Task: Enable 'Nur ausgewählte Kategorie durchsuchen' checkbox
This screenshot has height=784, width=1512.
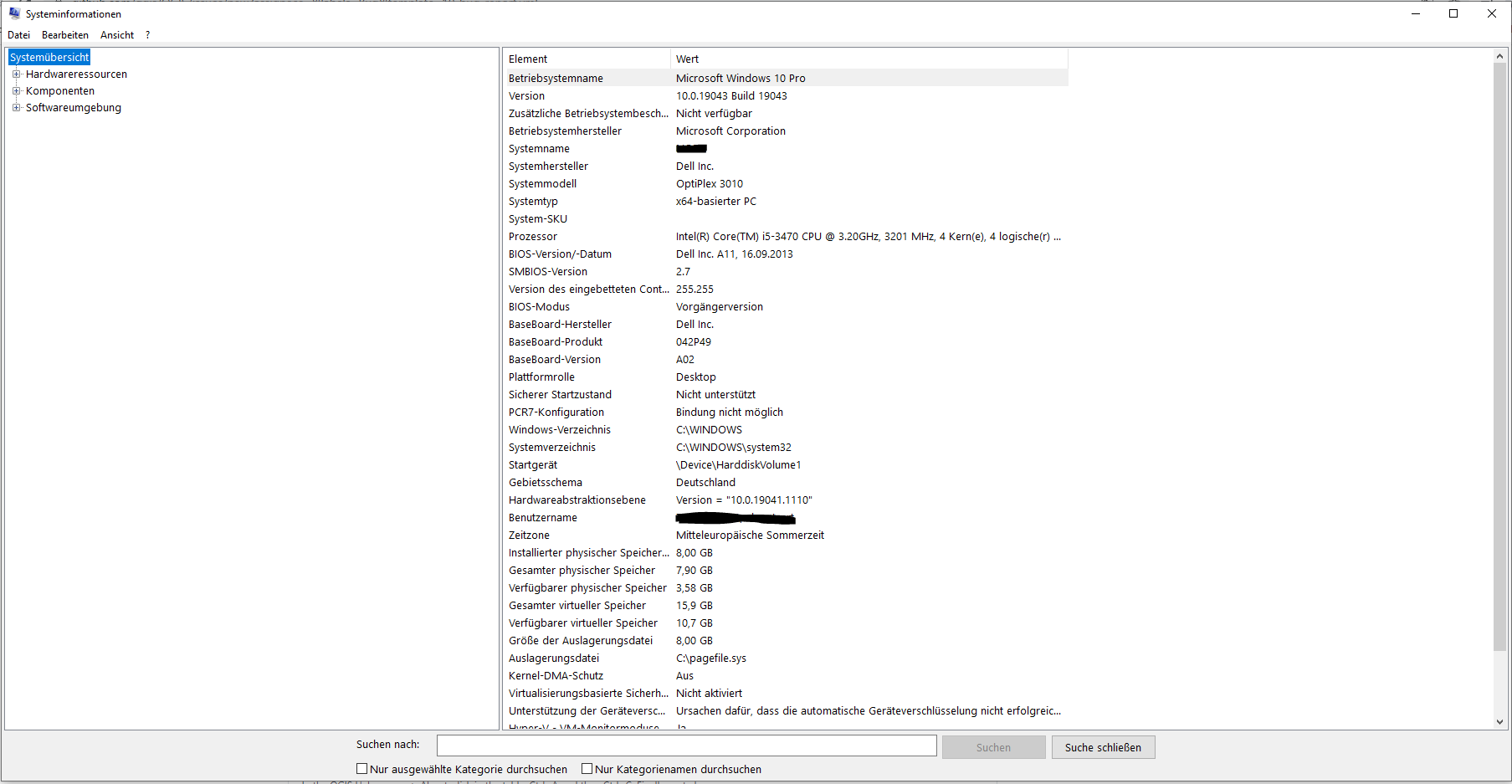Action: tap(361, 768)
